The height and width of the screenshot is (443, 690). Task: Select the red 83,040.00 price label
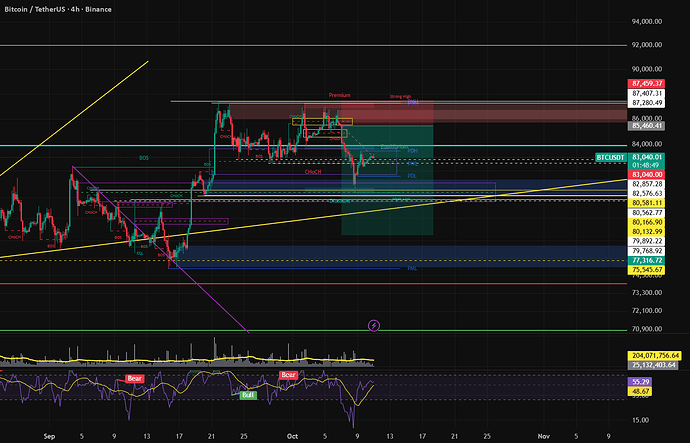pos(646,175)
